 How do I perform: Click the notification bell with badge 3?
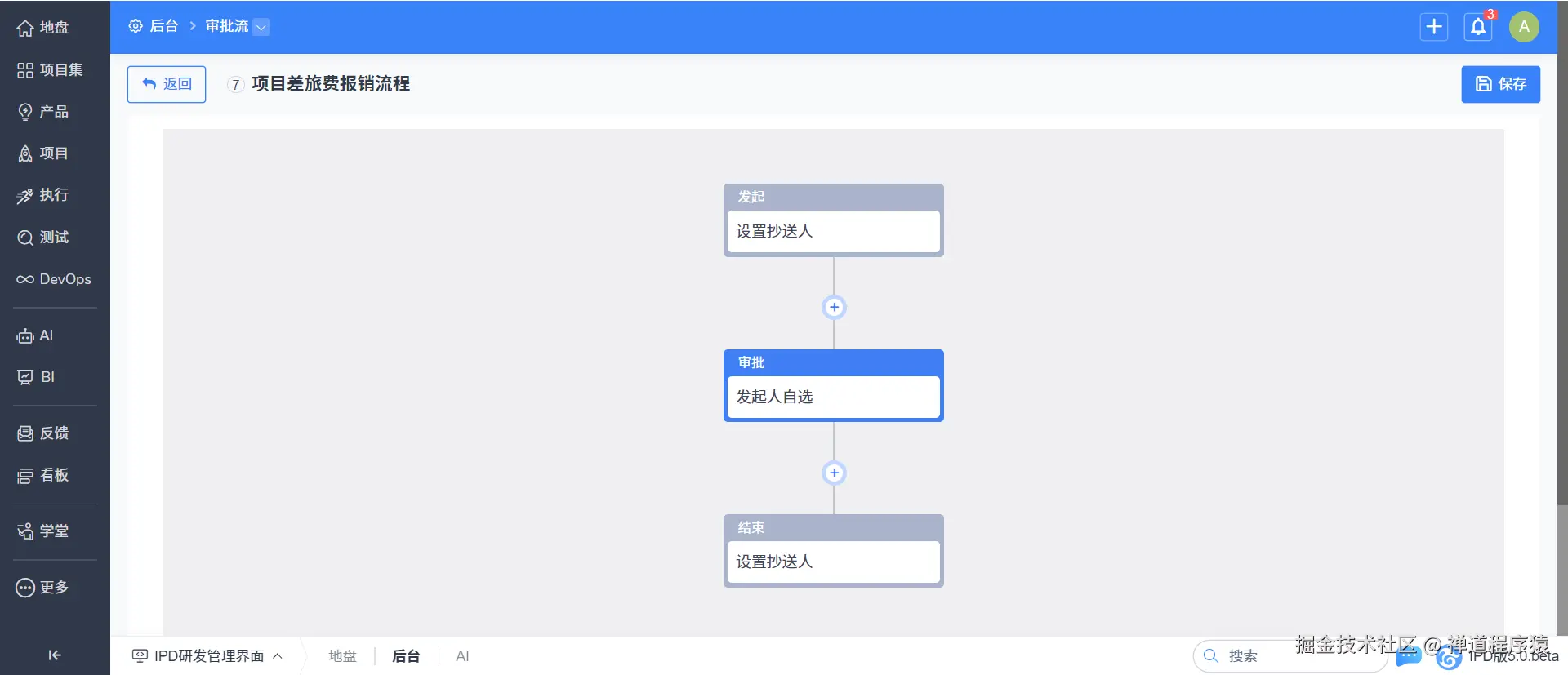point(1477,26)
